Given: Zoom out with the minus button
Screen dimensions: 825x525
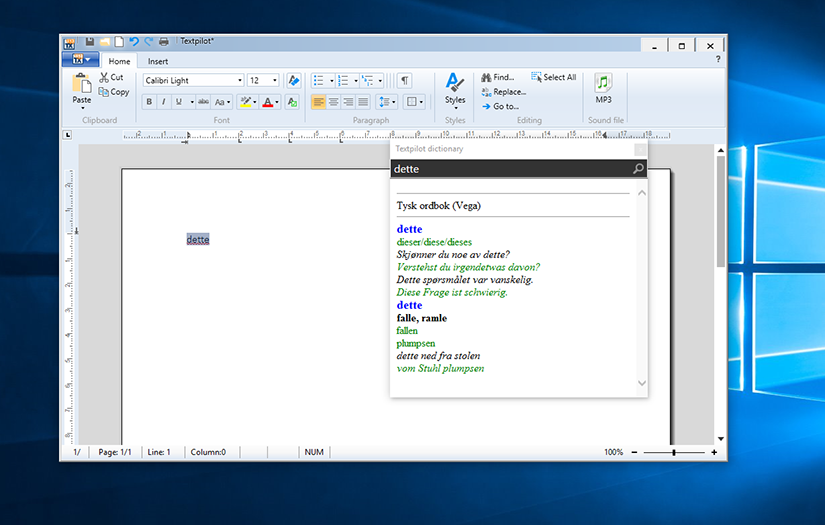Looking at the screenshot, I should pyautogui.click(x=635, y=452).
